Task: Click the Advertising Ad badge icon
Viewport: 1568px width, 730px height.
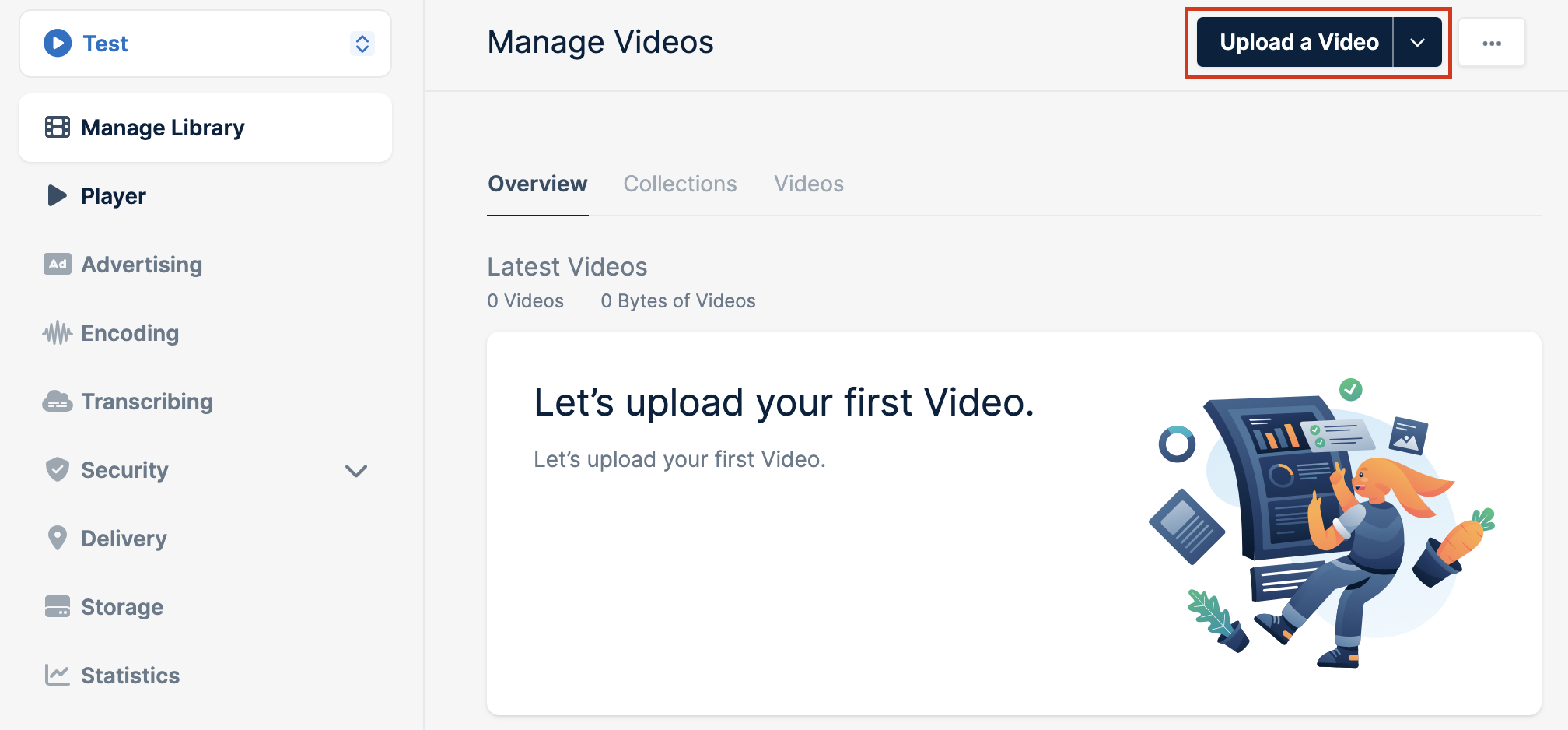Action: click(58, 264)
